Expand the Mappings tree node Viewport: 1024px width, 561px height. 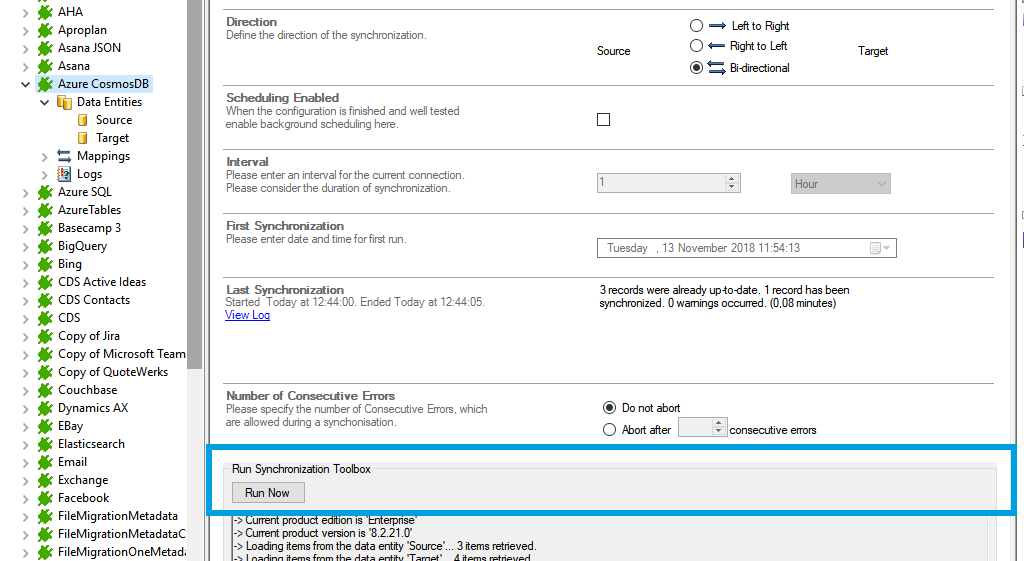pos(45,156)
